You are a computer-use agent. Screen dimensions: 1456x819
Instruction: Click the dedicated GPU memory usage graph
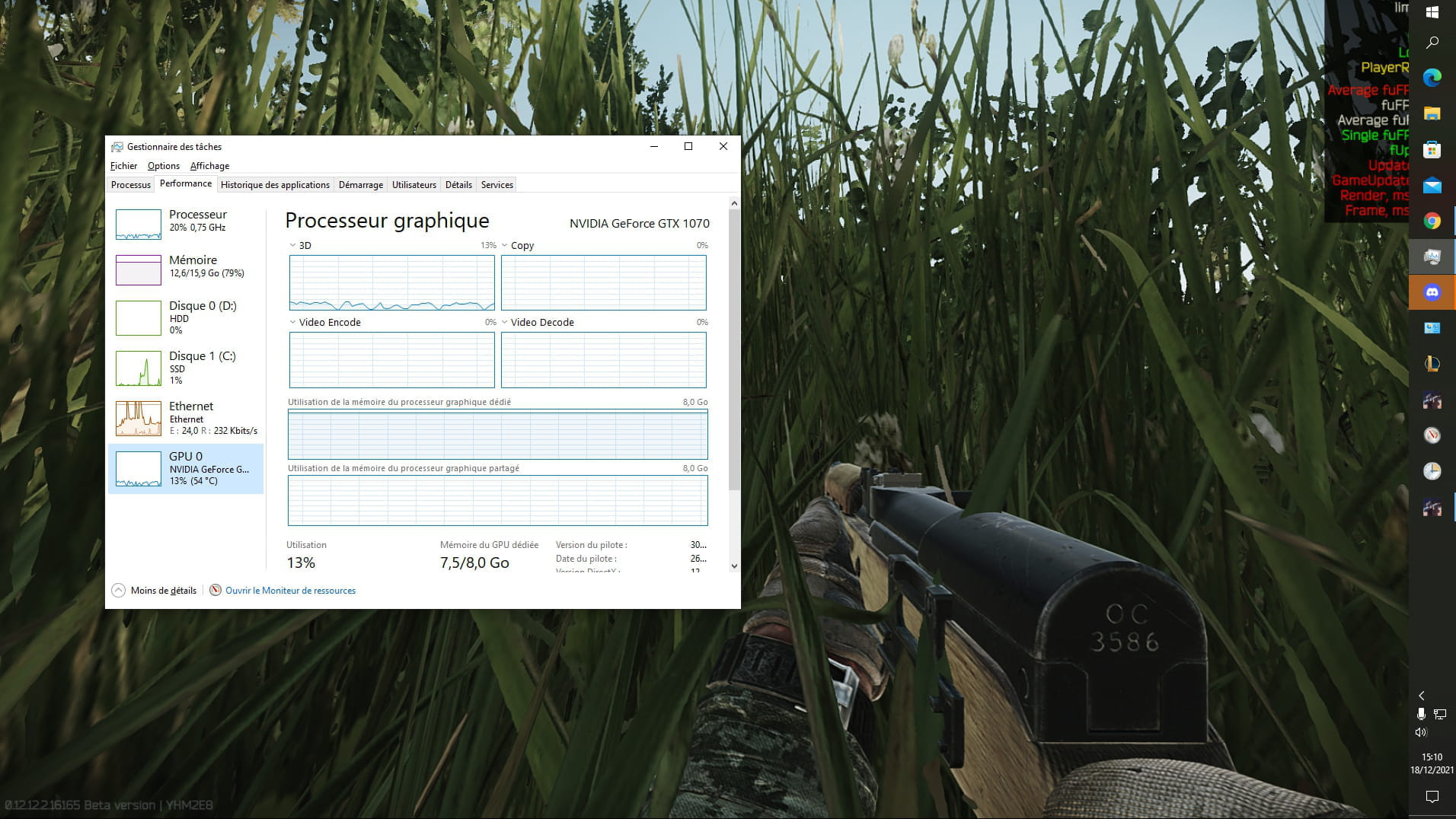coord(497,434)
